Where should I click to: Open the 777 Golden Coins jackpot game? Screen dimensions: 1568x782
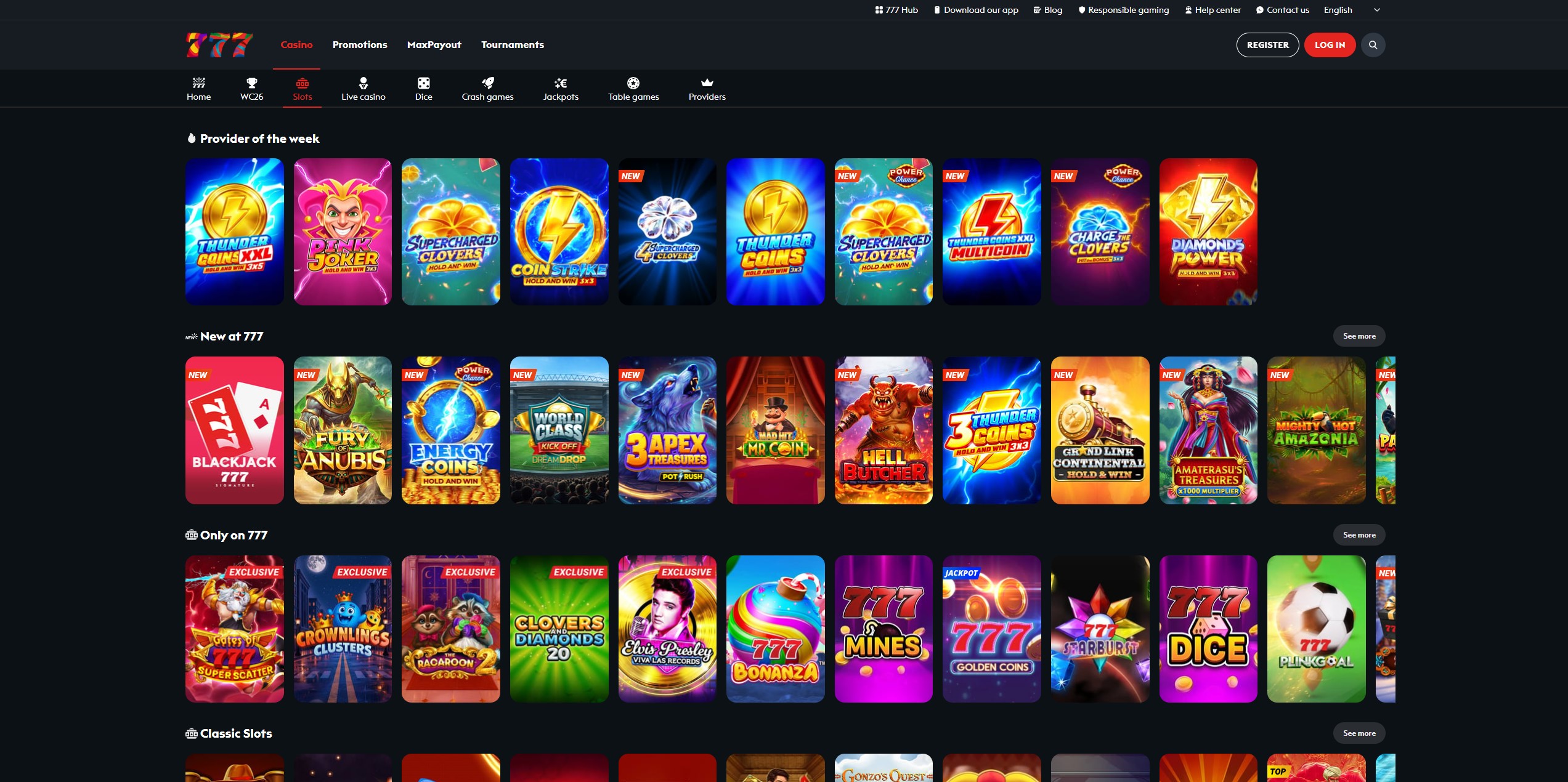pyautogui.click(x=992, y=629)
